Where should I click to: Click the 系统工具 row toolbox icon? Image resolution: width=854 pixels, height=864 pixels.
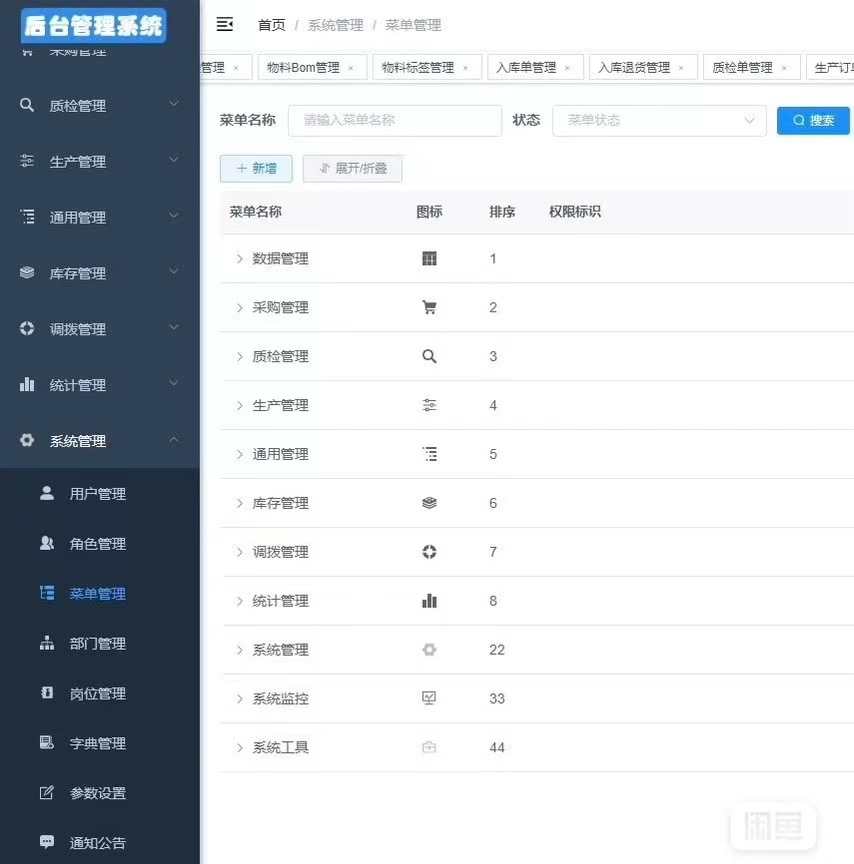pyautogui.click(x=429, y=747)
